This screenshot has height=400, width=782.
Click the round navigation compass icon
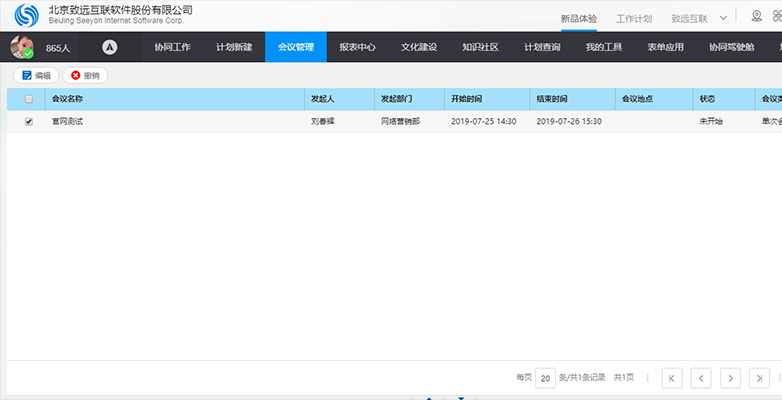pos(110,47)
